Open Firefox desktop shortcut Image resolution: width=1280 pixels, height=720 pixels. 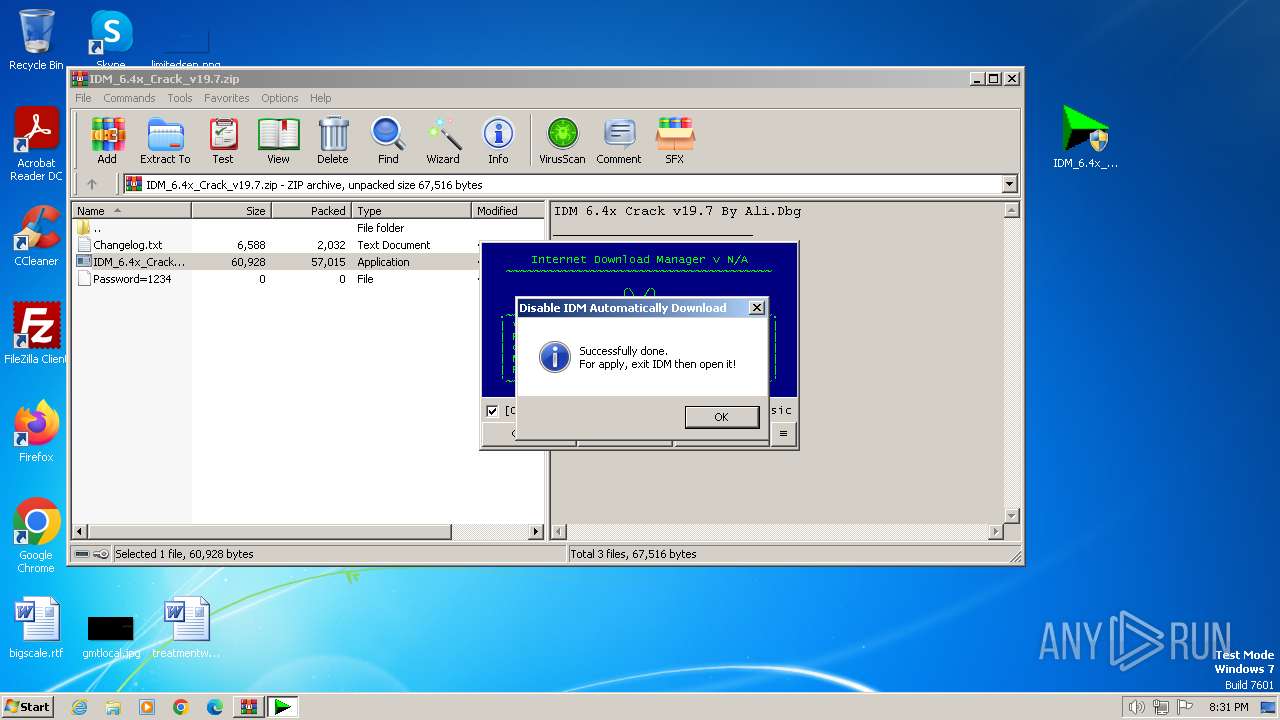click(x=36, y=432)
